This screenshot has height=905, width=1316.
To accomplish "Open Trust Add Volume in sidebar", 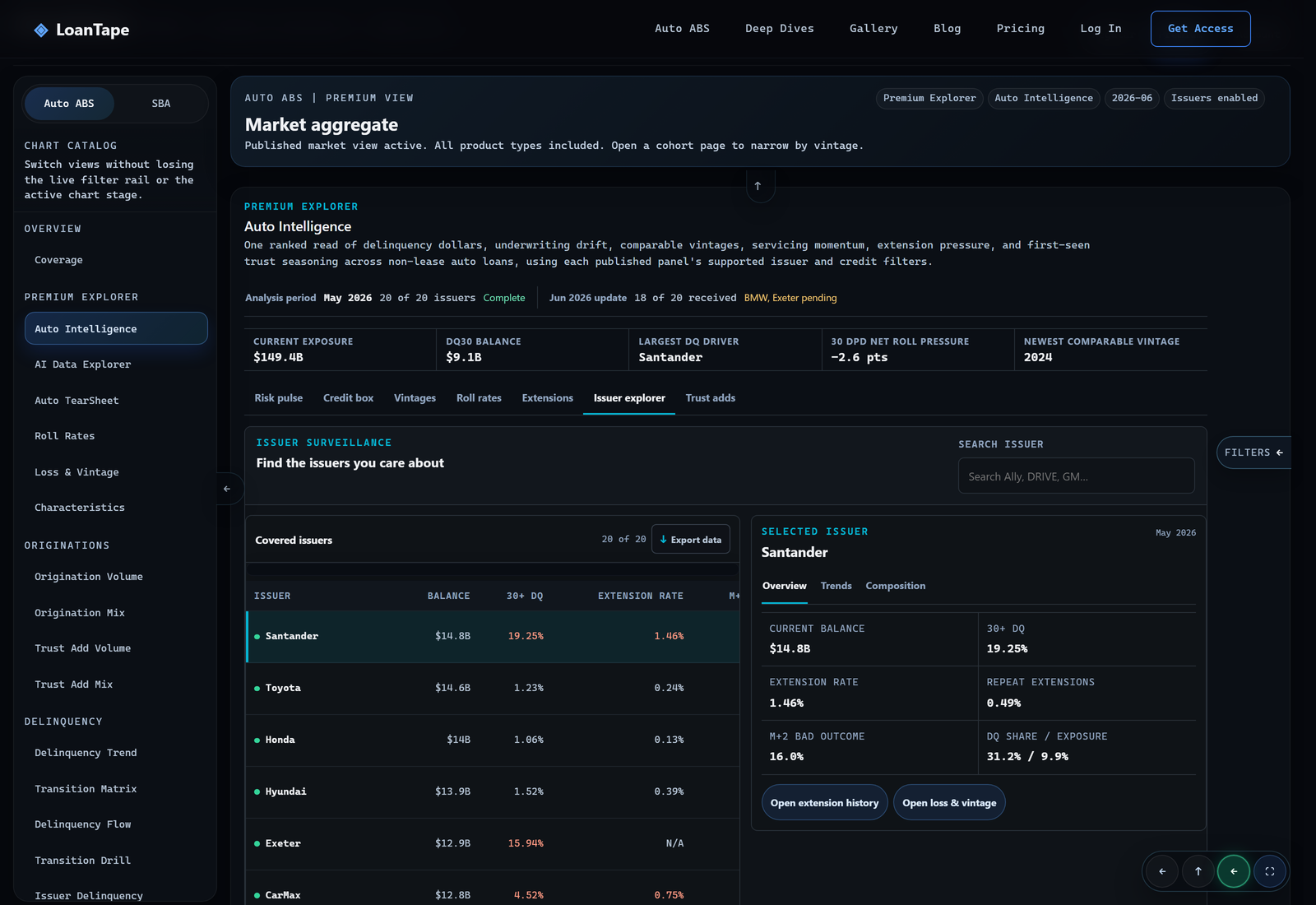I will click(116, 648).
